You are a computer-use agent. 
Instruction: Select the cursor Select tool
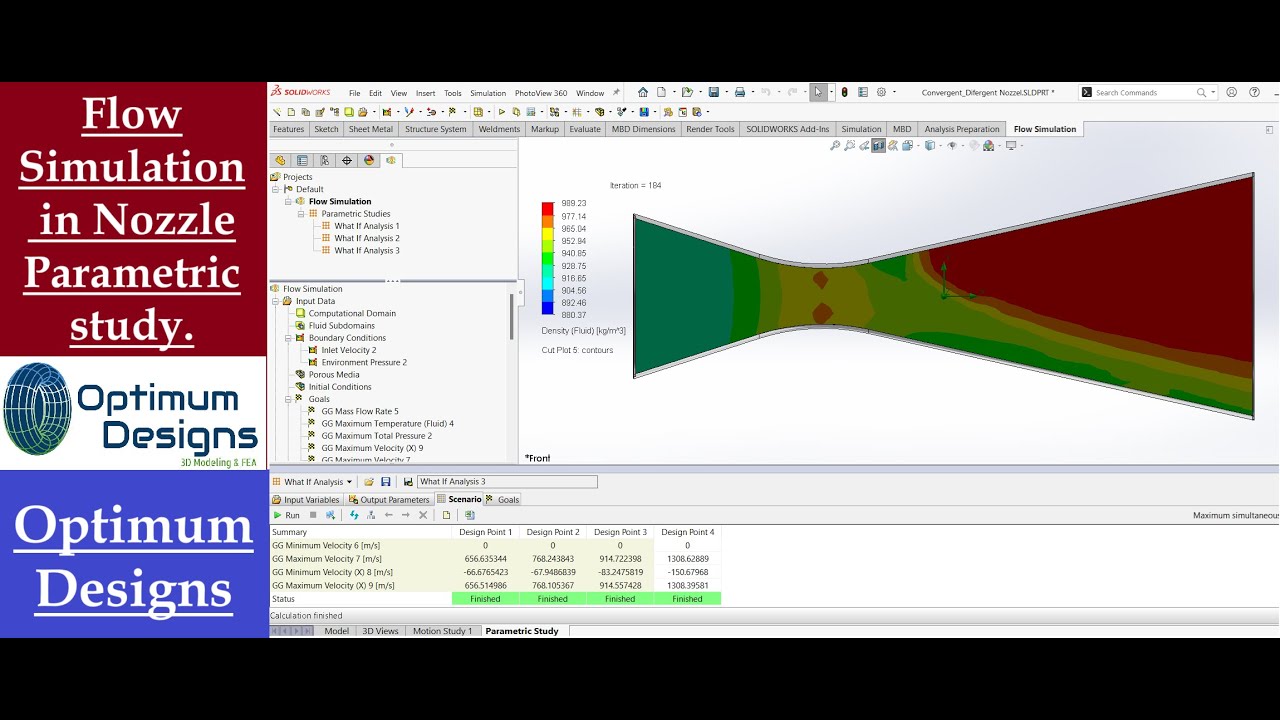[818, 92]
